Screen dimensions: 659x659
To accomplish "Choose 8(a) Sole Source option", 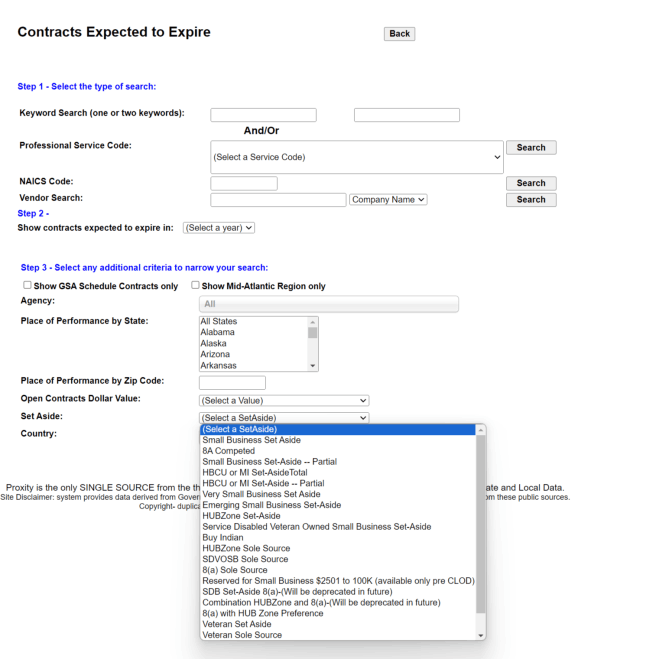I will point(338,570).
